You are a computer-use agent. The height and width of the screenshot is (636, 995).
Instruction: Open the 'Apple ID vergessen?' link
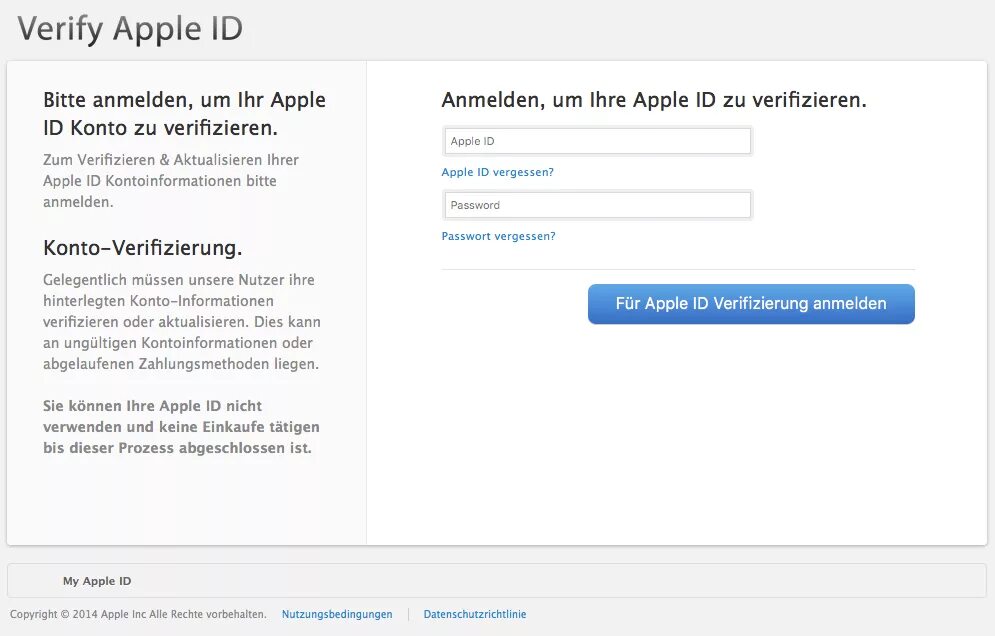[498, 172]
